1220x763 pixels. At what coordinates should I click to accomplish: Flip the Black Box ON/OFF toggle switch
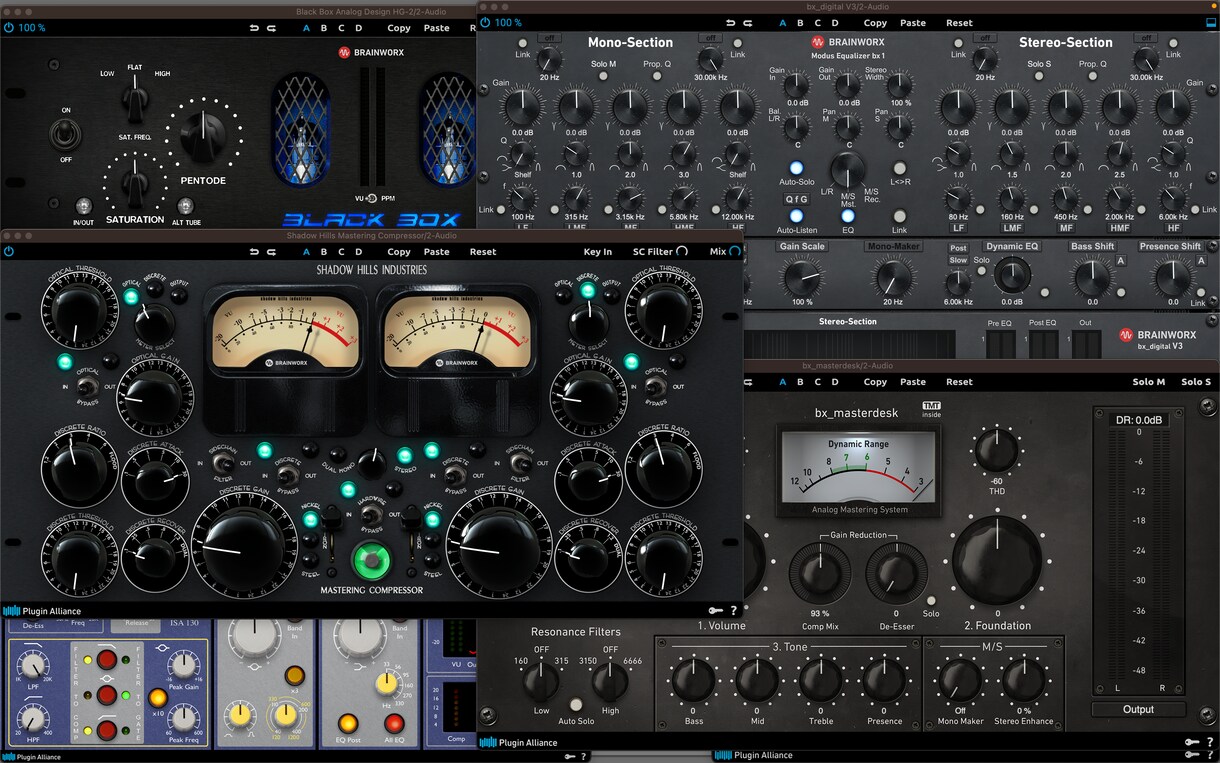[x=67, y=134]
